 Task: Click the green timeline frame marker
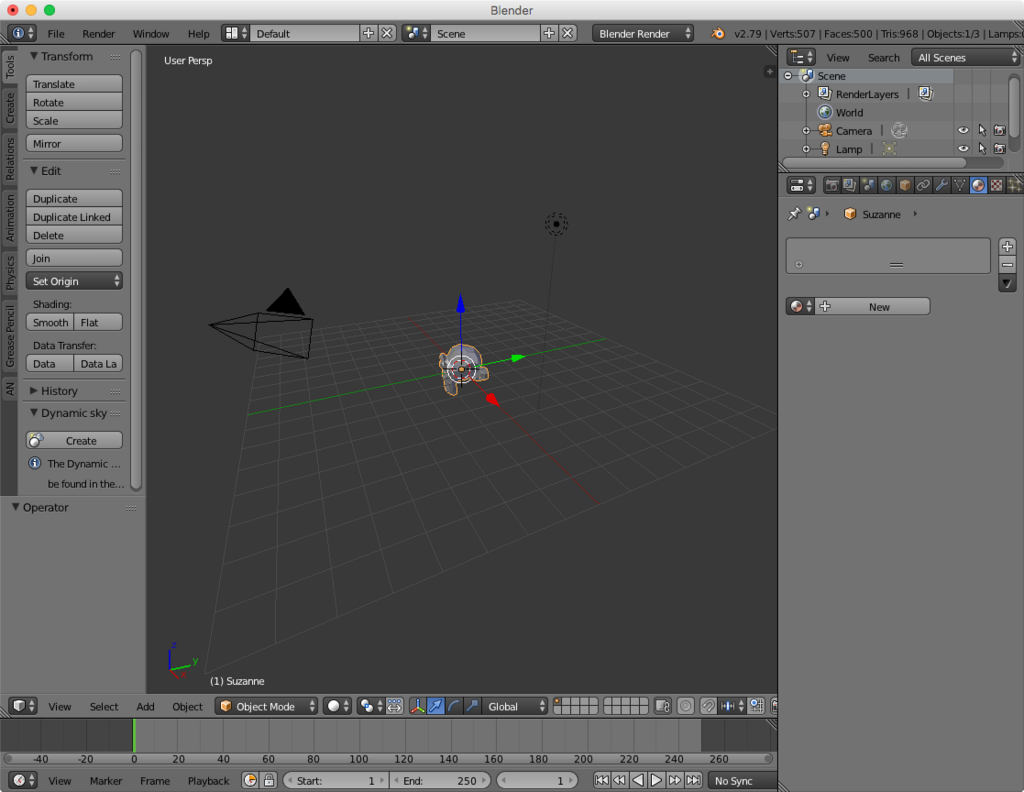click(134, 735)
